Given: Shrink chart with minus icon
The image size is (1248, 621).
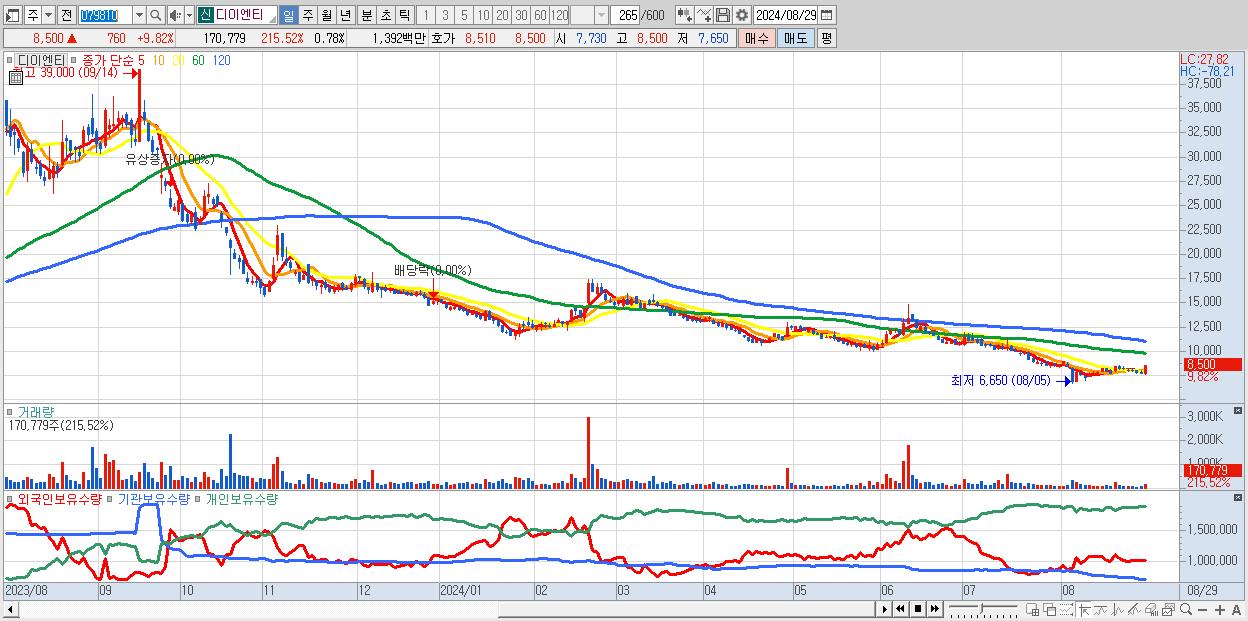Looking at the screenshot, I should click(1202, 610).
